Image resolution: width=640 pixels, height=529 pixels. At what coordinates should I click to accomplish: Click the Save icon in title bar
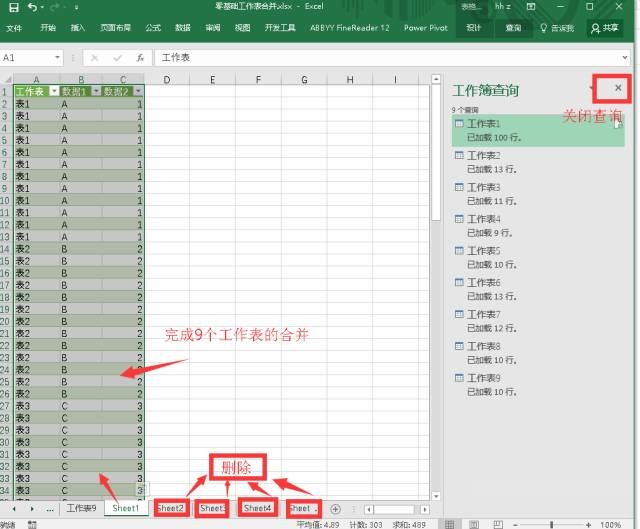(x=13, y=7)
